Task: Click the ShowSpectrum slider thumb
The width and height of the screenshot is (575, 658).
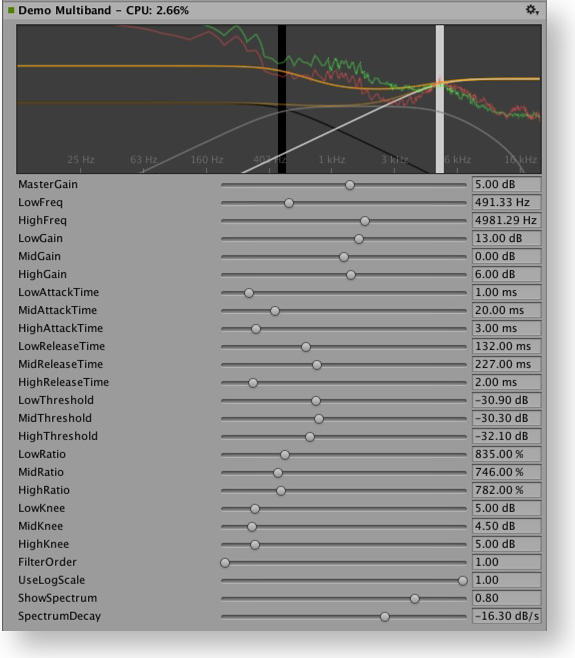Action: 415,599
